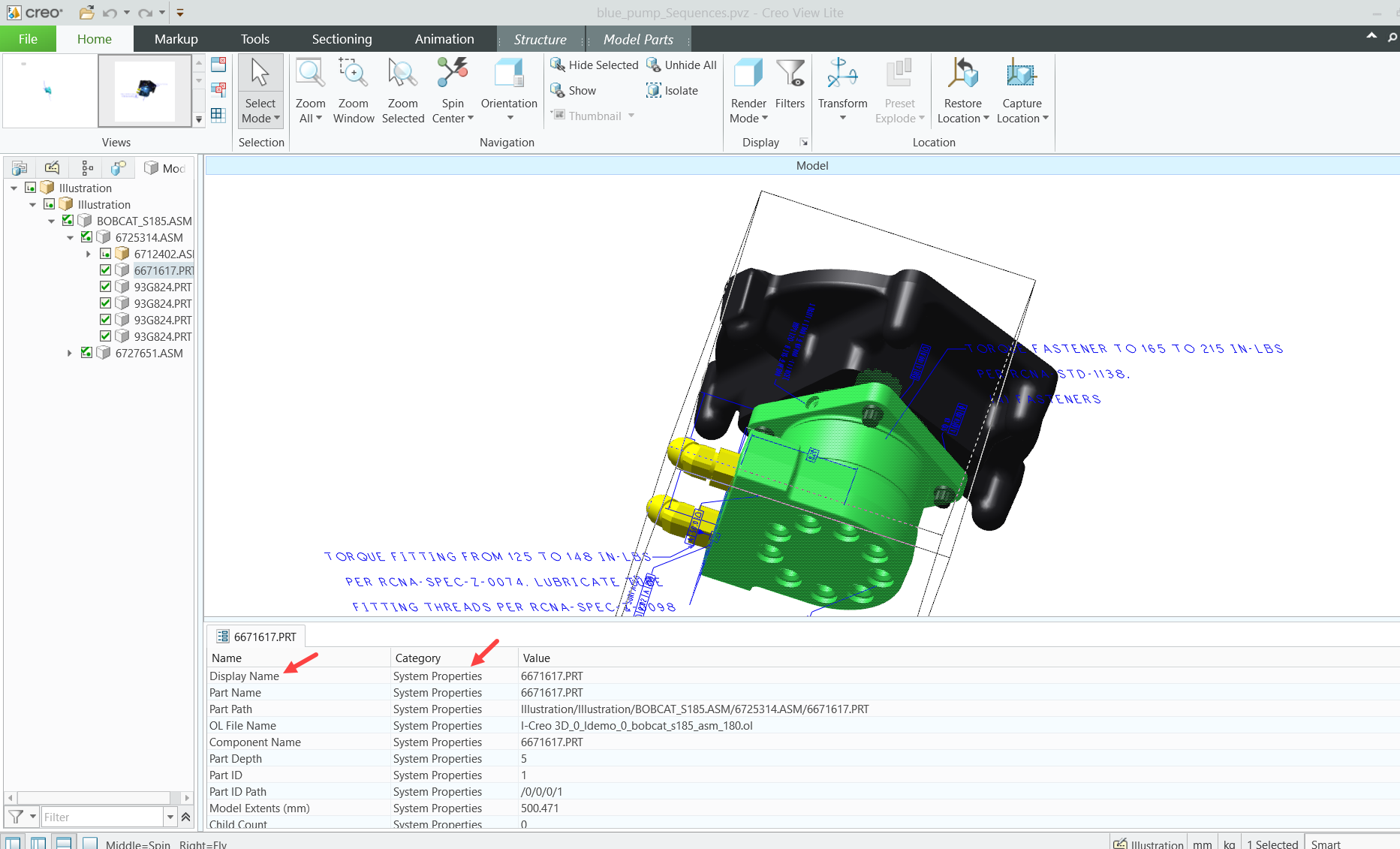Click the Select cursor arrow icon
The height and width of the screenshot is (849, 1400).
tap(260, 73)
